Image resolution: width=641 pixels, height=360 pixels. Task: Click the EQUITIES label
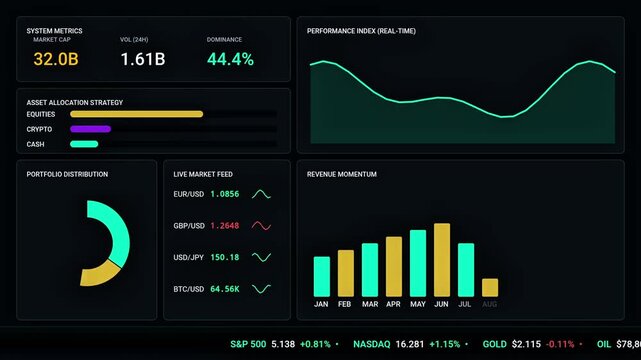click(41, 114)
